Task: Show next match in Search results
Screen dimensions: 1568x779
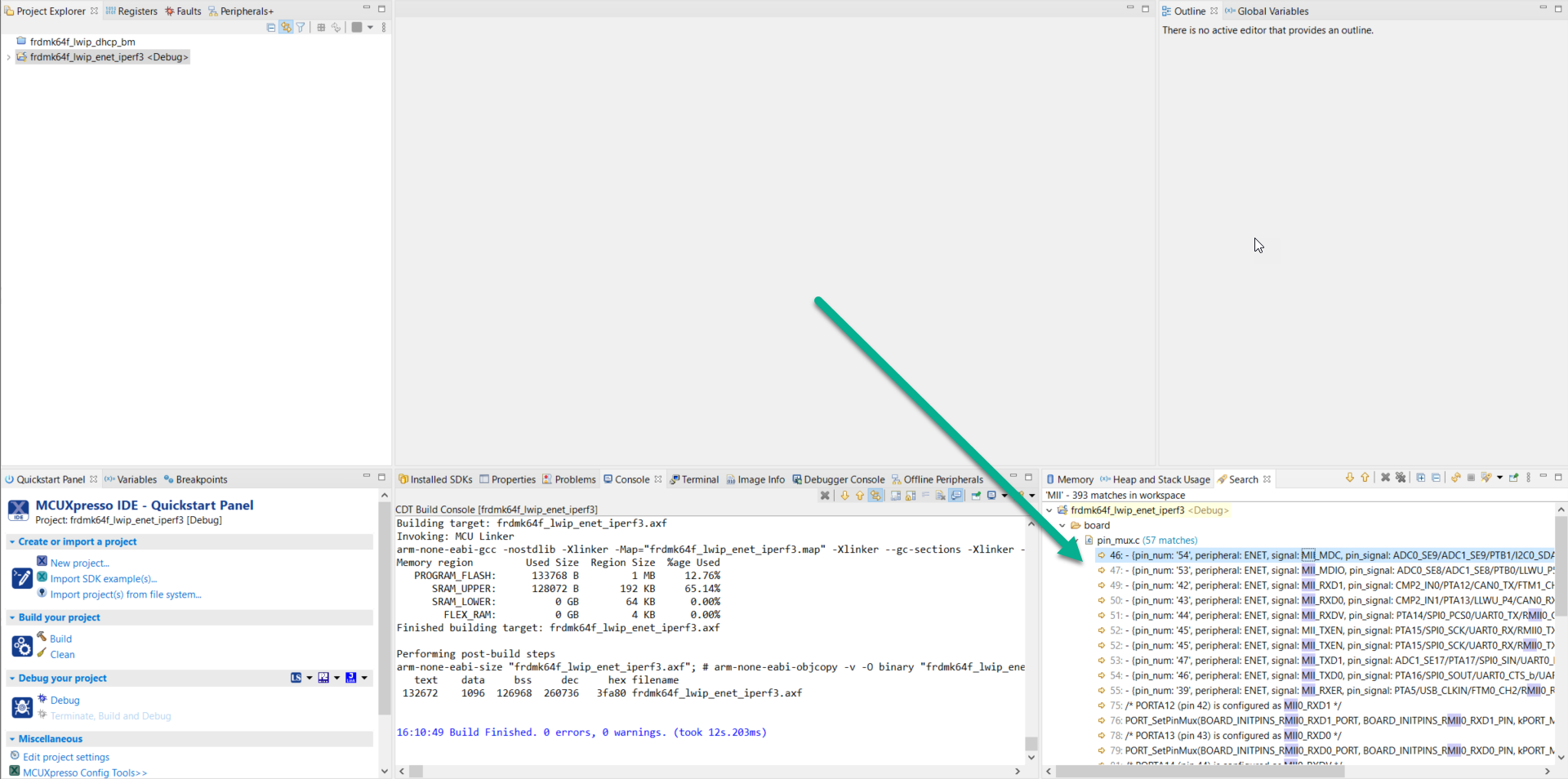Action: click(x=1350, y=479)
